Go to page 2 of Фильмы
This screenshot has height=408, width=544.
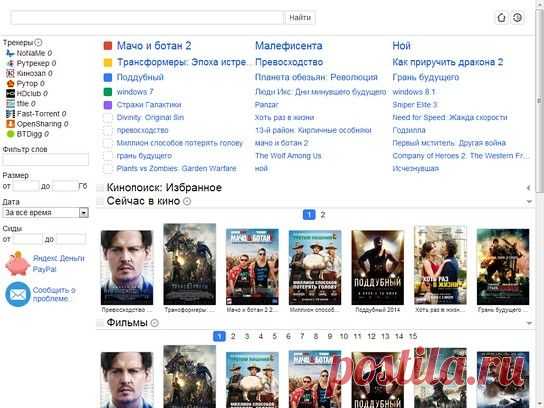(233, 336)
